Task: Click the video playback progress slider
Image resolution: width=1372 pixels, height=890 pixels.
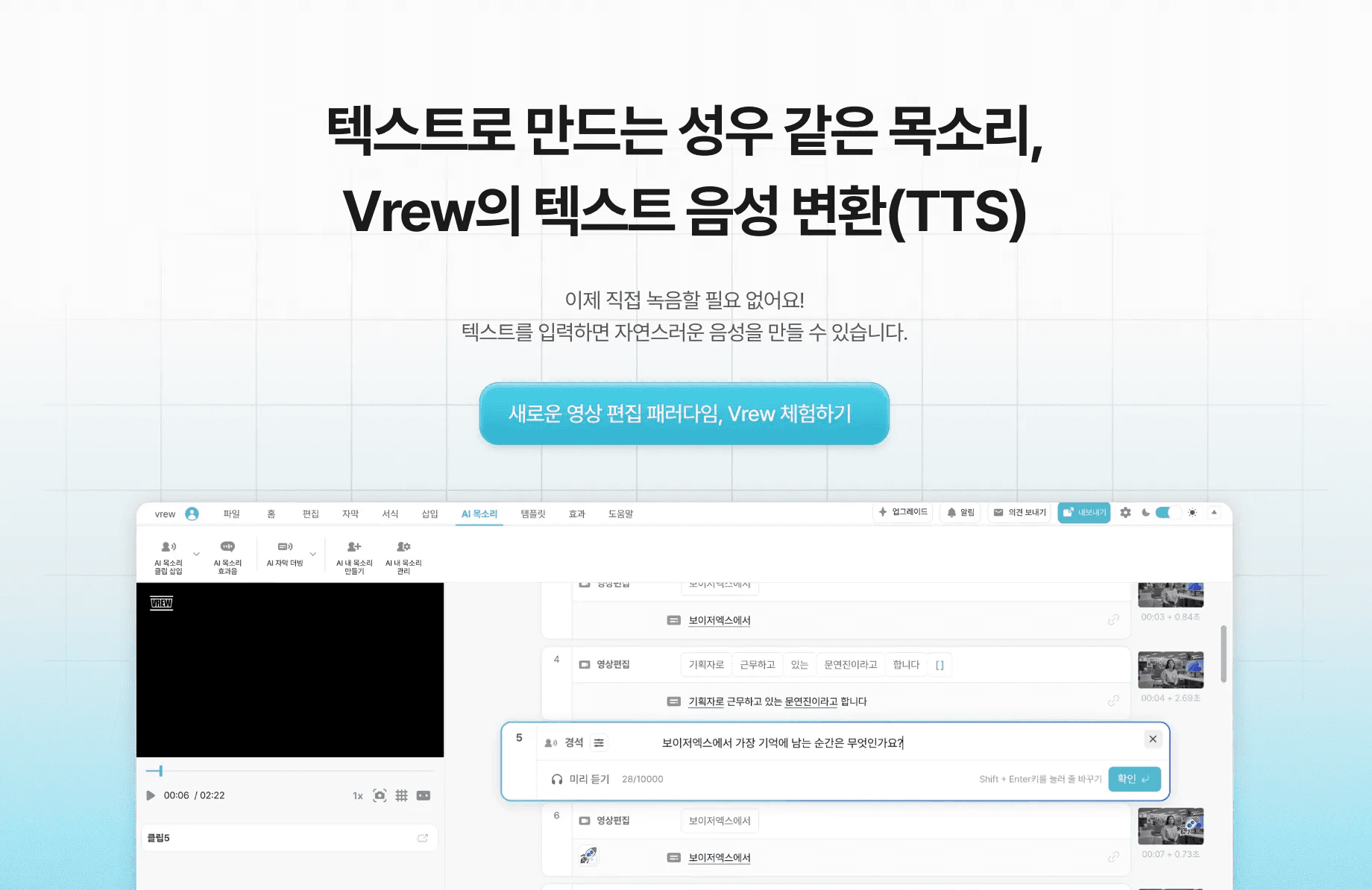Action: (290, 771)
